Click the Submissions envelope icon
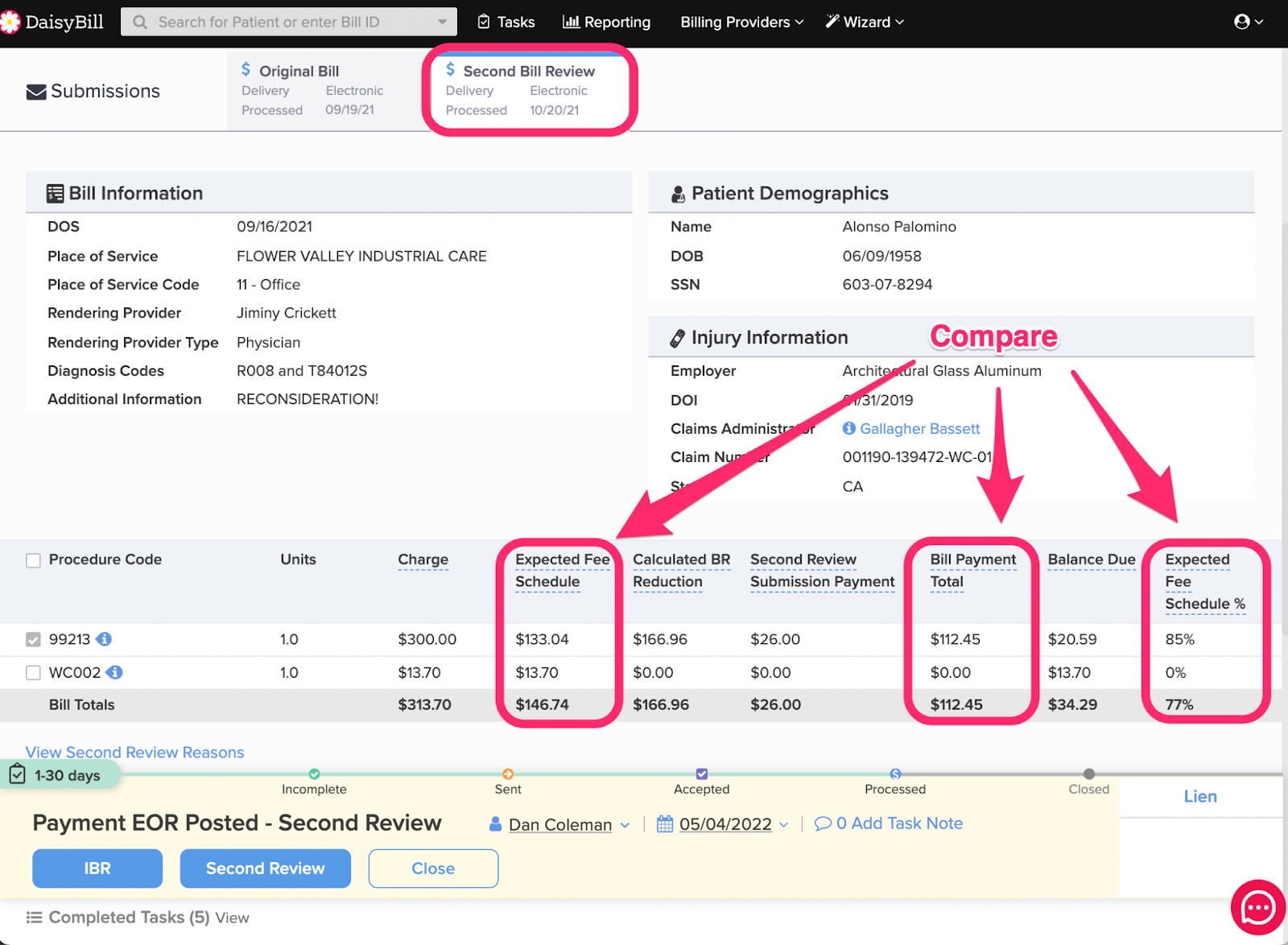This screenshot has height=945, width=1288. click(36, 91)
